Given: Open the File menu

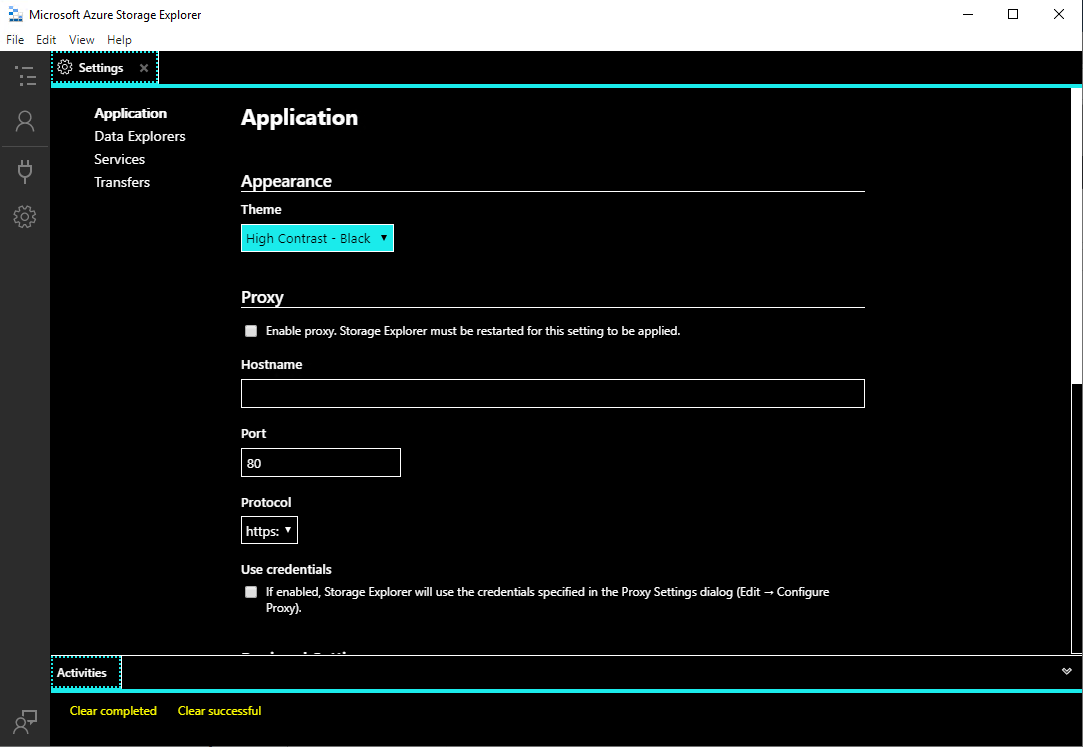Looking at the screenshot, I should click(x=15, y=40).
